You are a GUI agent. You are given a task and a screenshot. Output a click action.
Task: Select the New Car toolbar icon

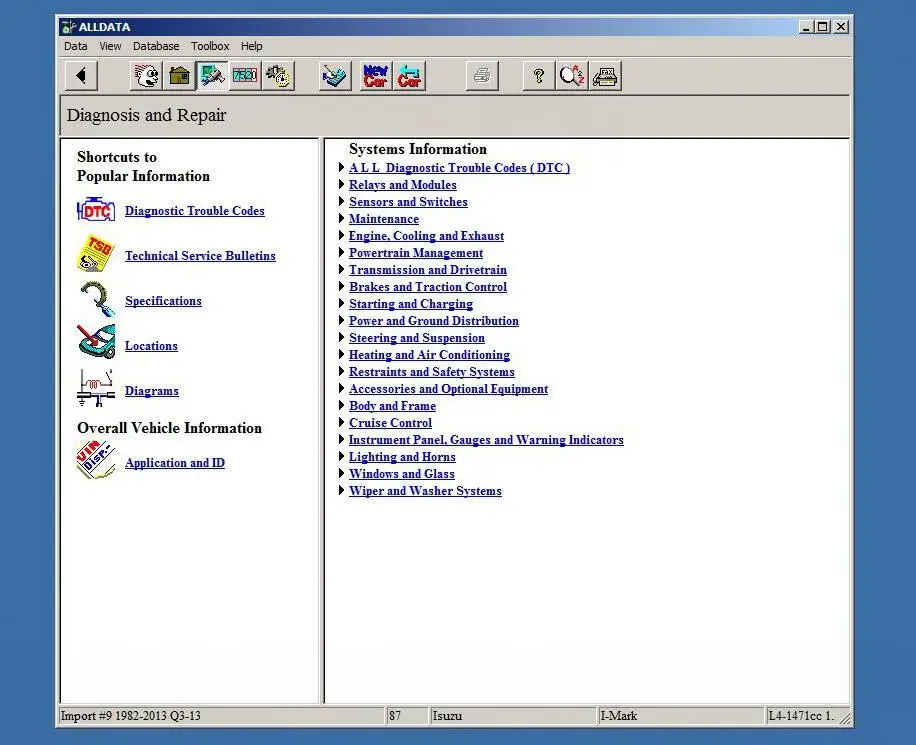[x=375, y=75]
